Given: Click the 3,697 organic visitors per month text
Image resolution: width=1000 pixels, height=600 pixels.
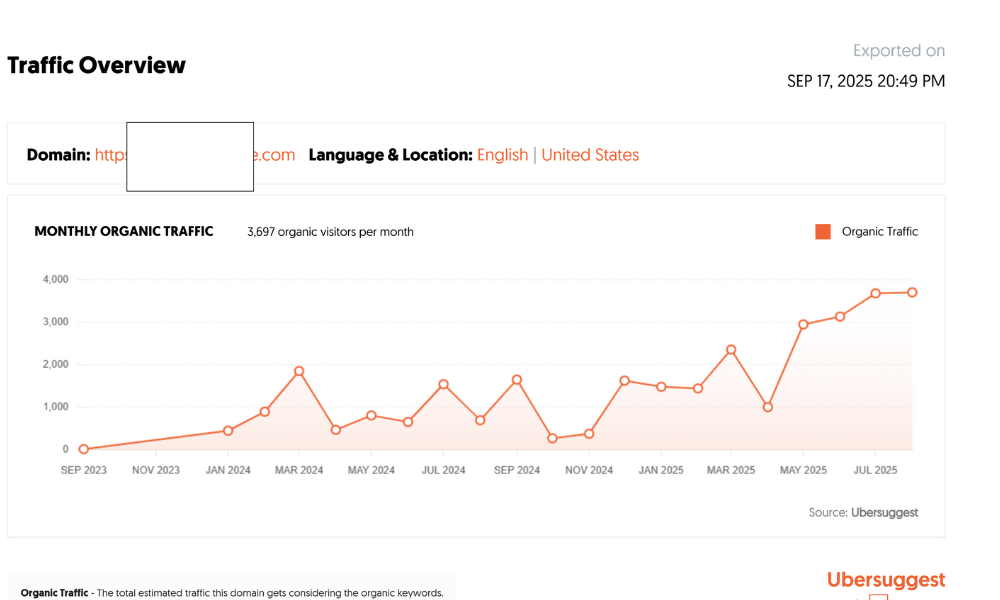Looking at the screenshot, I should [x=330, y=231].
